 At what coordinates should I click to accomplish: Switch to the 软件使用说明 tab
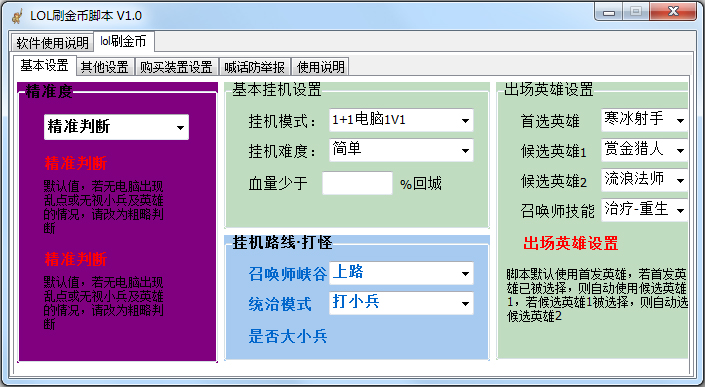click(52, 43)
